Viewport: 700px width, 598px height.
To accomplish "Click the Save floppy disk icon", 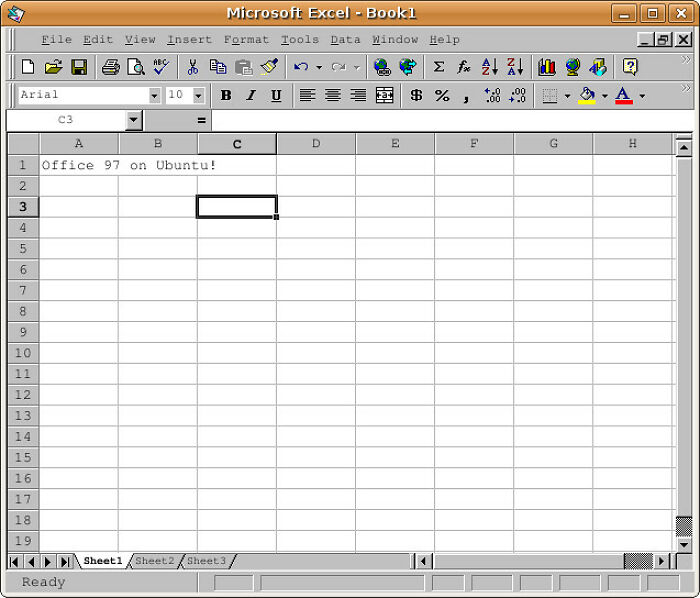I will 79,67.
